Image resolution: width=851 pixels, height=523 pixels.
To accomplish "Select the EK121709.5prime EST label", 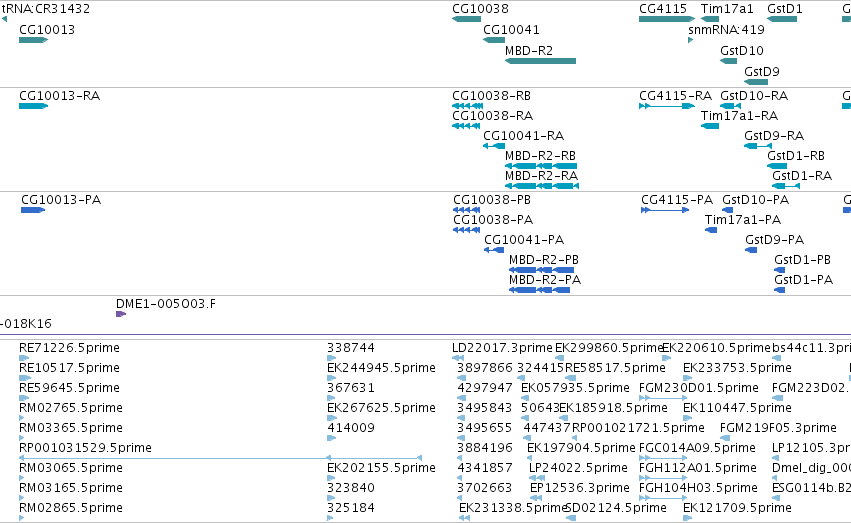I will click(737, 508).
